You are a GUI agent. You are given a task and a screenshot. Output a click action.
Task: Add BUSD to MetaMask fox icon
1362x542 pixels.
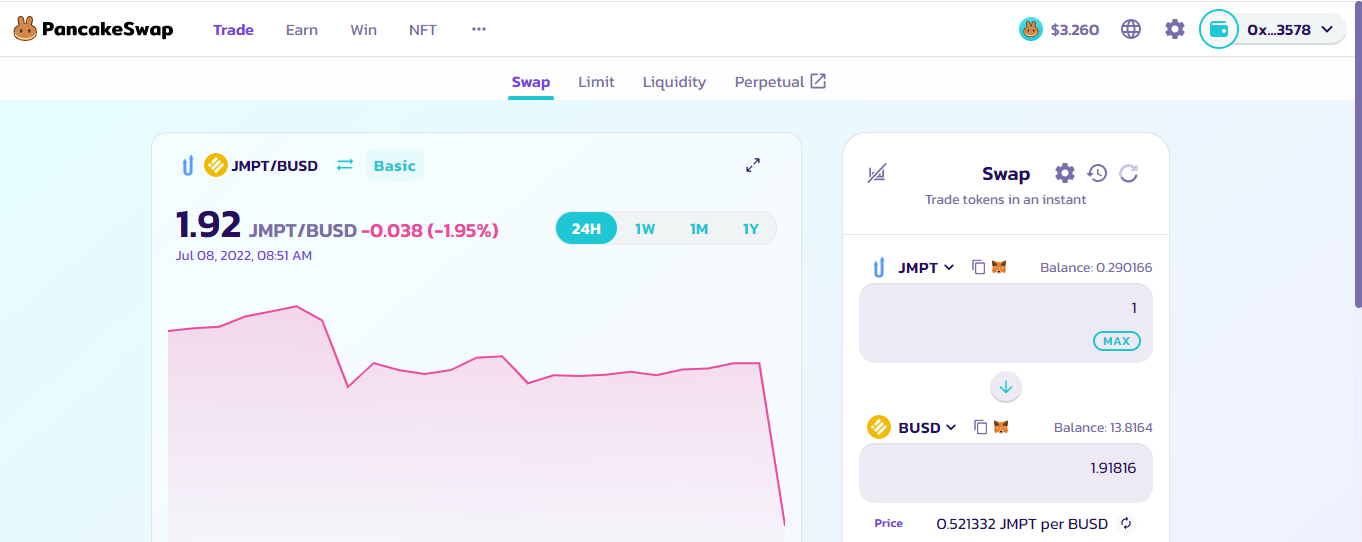1001,427
